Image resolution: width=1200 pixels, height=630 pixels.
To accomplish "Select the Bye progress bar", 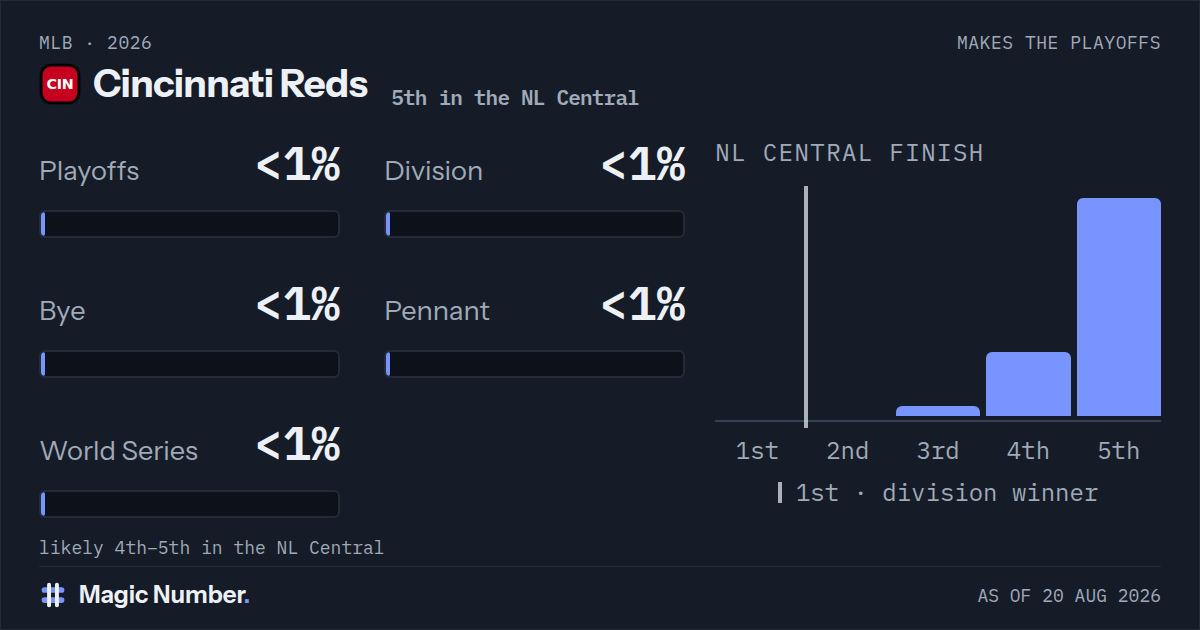I will click(190, 364).
